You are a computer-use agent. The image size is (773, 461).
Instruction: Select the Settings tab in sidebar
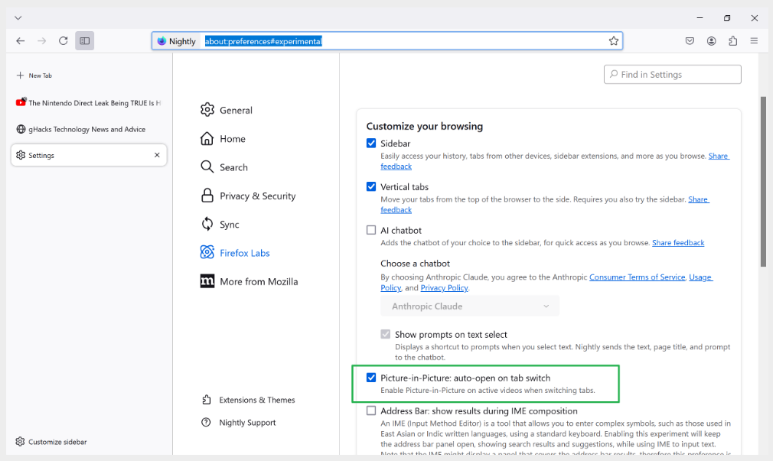tap(89, 155)
